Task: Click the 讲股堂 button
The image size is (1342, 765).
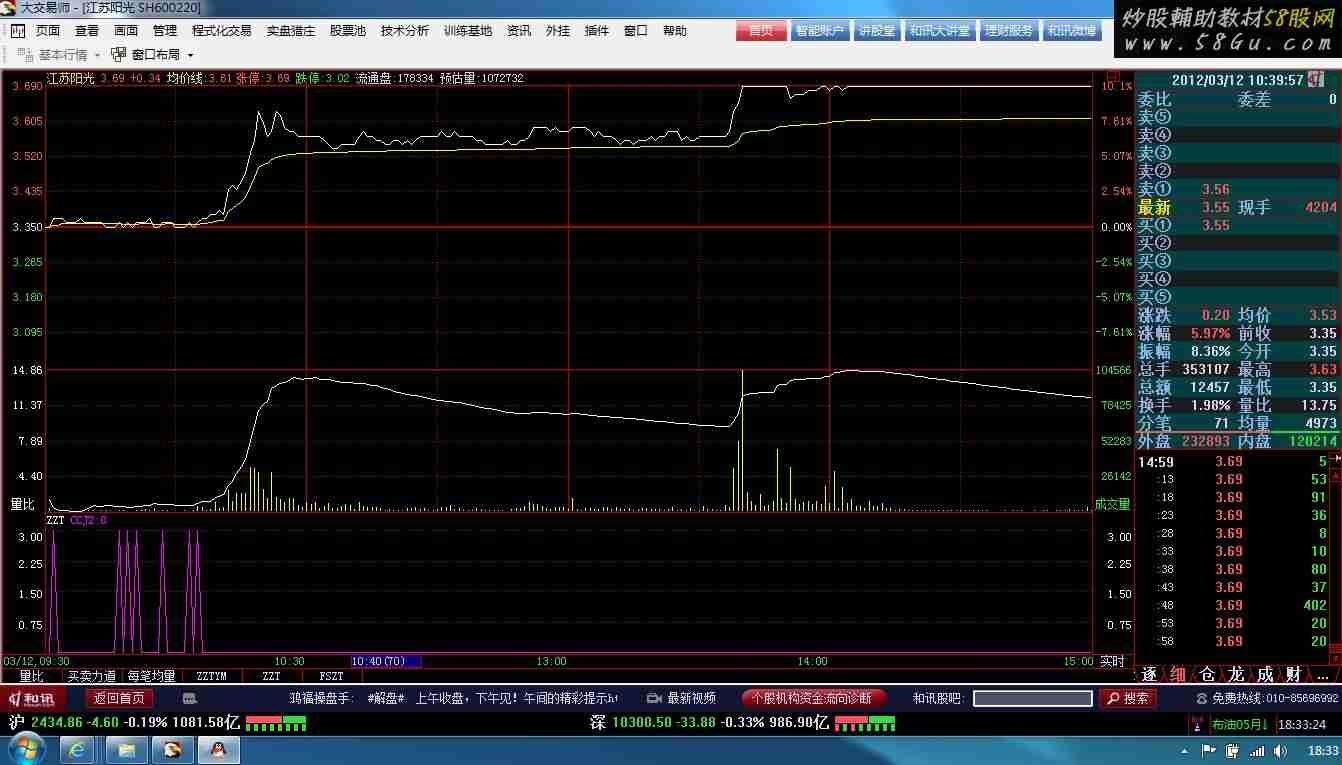Action: point(877,31)
